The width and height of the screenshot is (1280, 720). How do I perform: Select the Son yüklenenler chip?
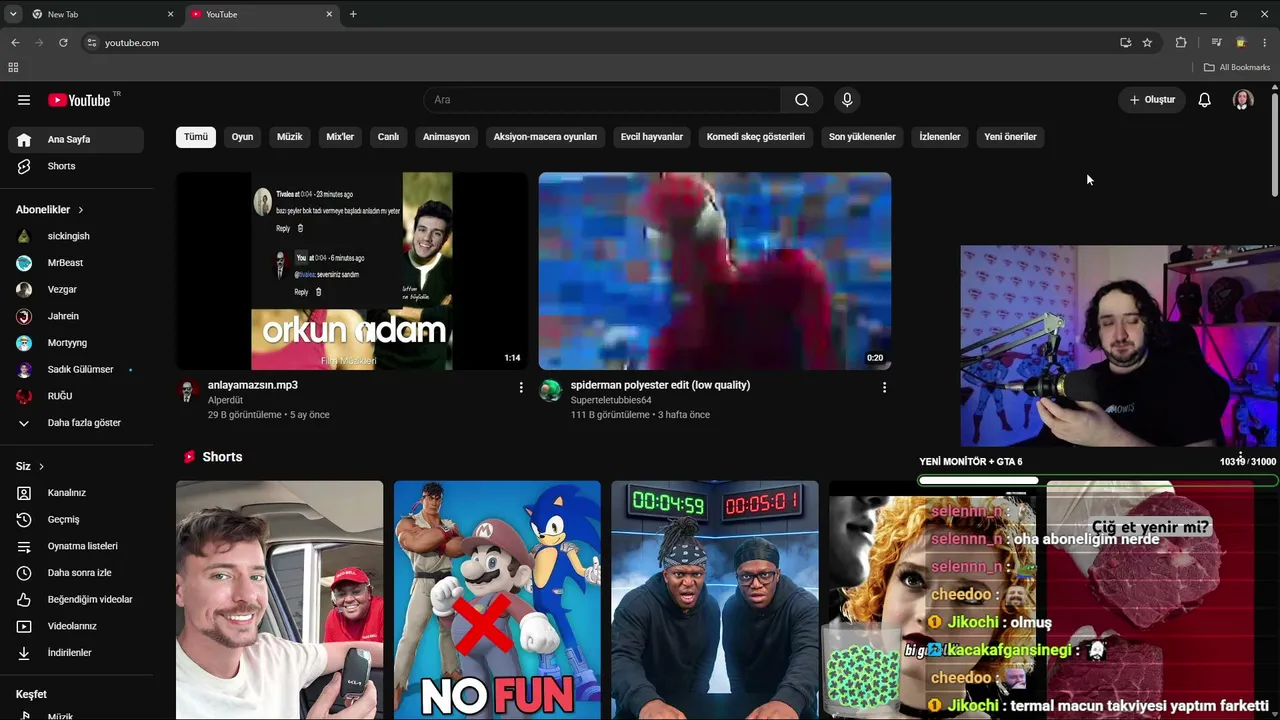coord(862,137)
